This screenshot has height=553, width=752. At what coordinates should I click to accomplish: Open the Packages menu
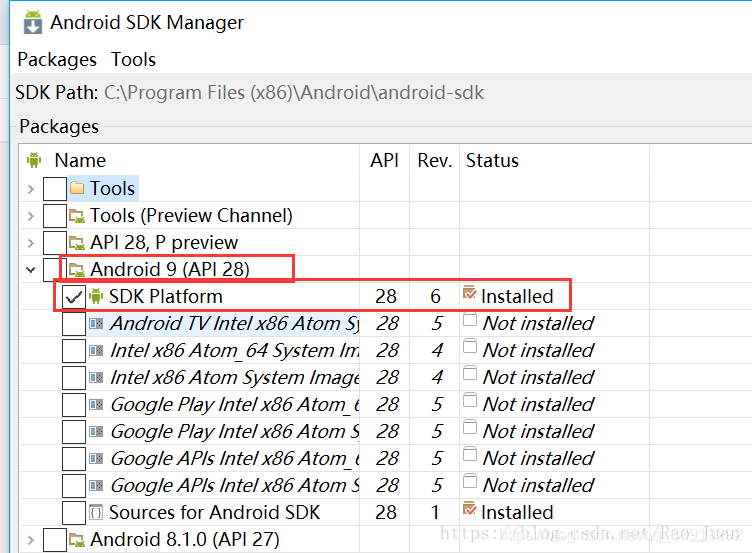[57, 60]
